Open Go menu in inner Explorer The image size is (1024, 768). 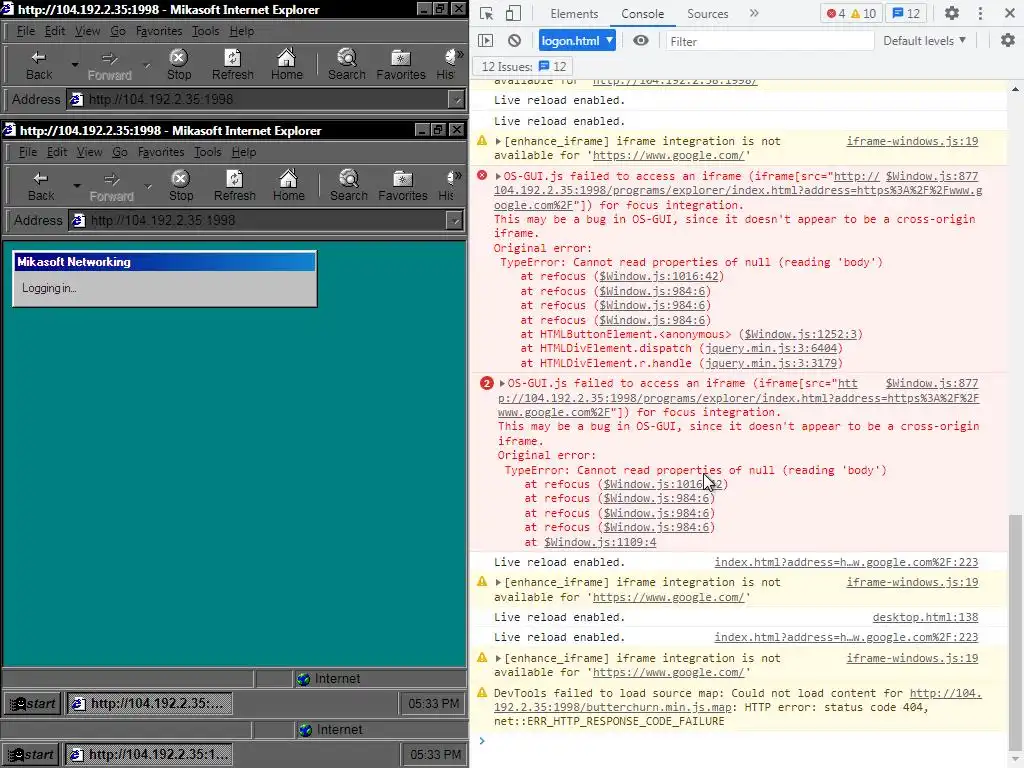[x=120, y=152]
